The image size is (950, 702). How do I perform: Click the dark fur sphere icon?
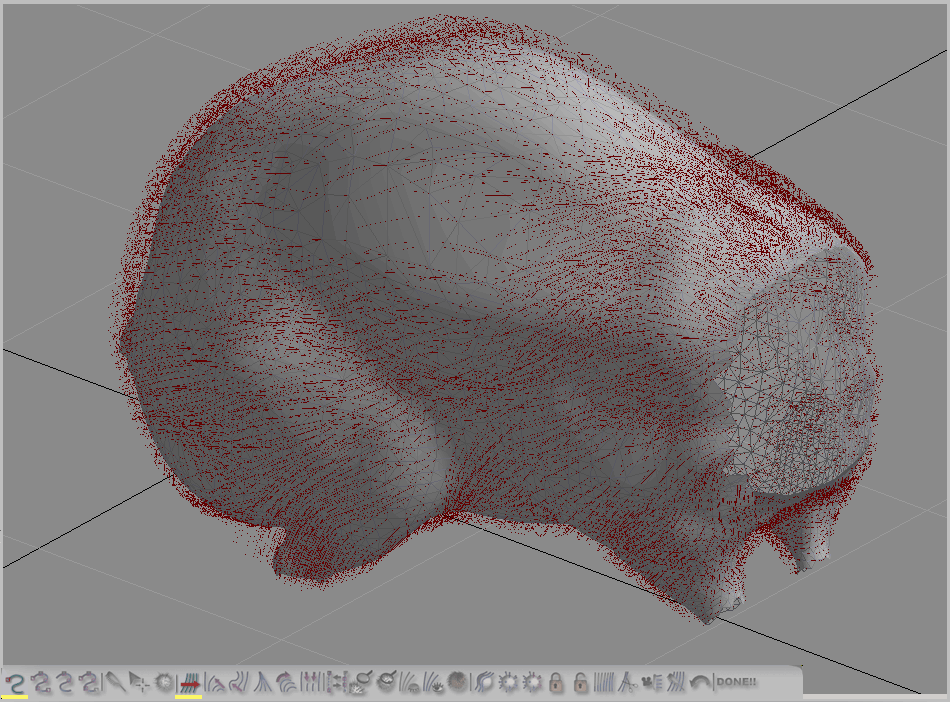point(456,682)
